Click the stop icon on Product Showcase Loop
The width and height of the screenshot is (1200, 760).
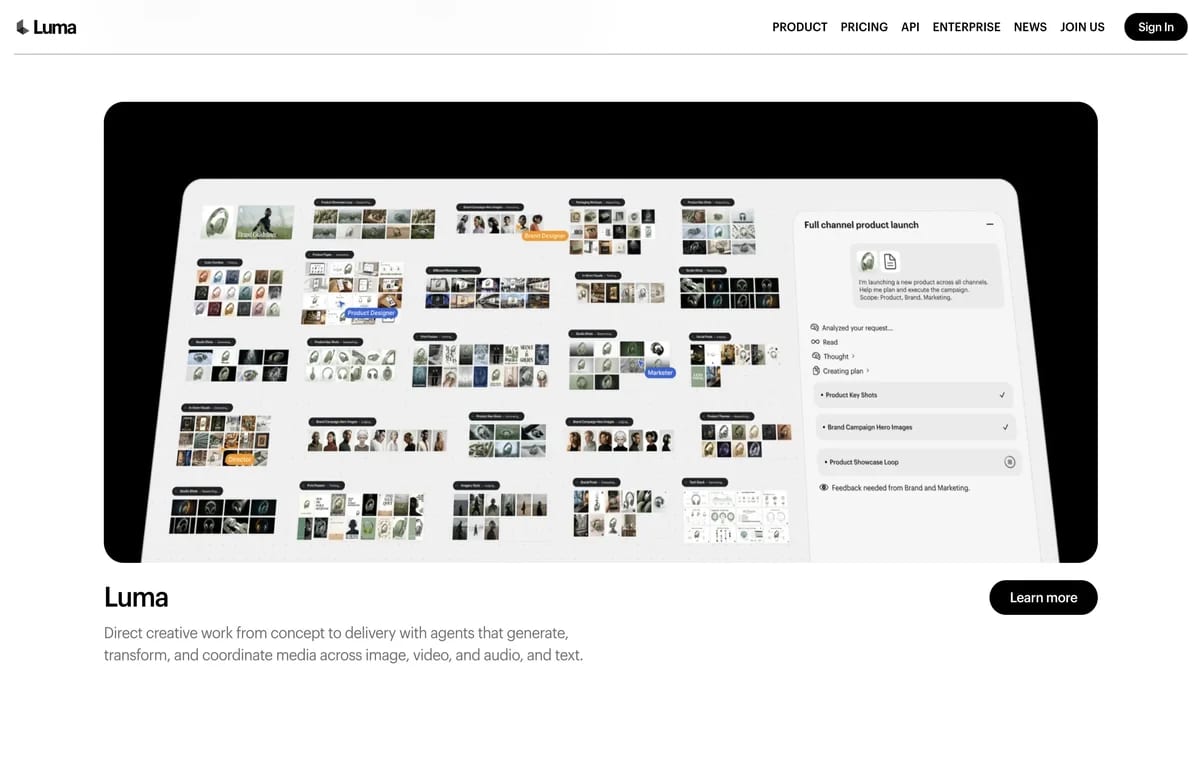1009,462
